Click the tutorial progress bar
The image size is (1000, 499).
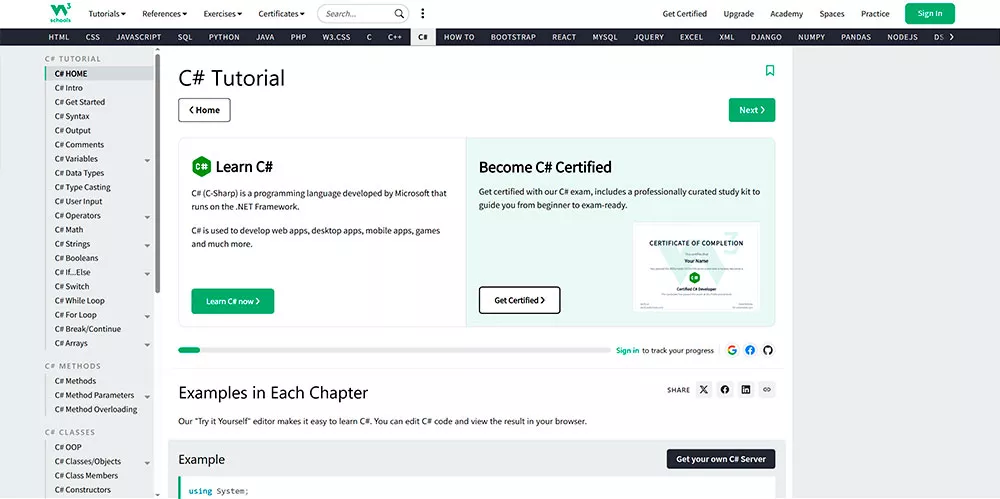[x=394, y=350]
